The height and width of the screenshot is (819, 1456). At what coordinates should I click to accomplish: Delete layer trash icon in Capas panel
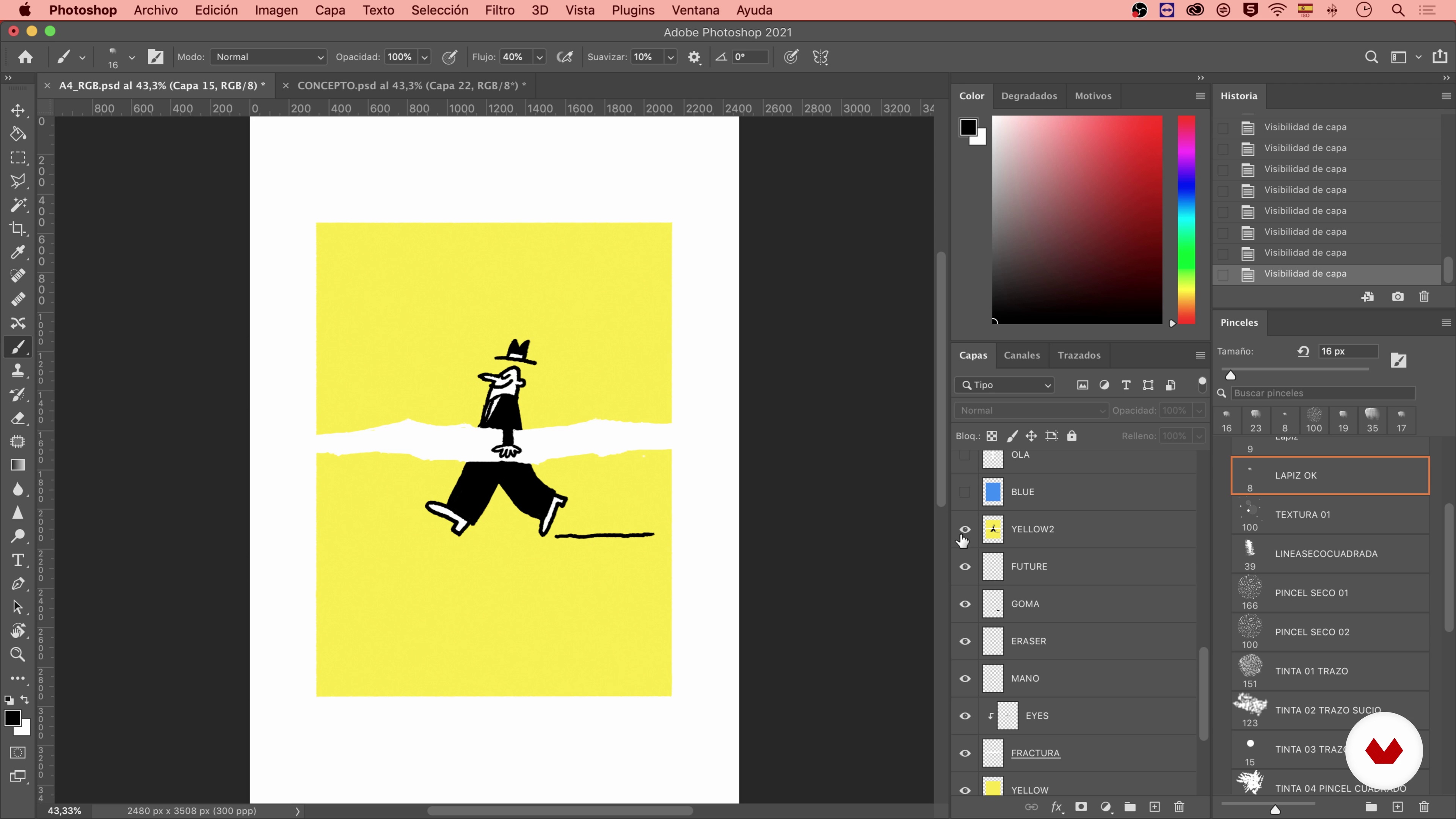click(x=1179, y=806)
